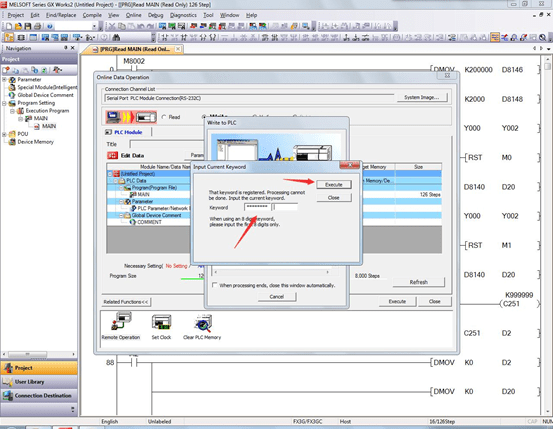
Task: Click the masked Keyword input field
Action: [257, 207]
